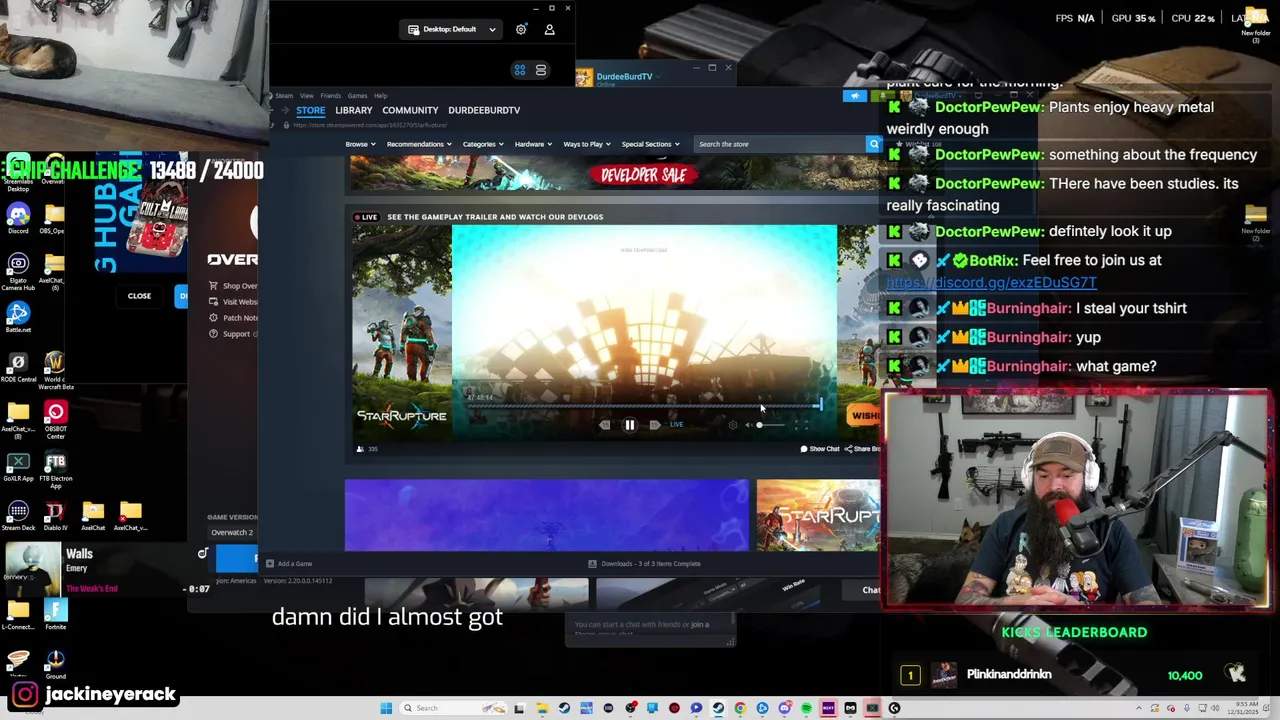The image size is (1280, 720).
Task: Open the Stream Deck desktop icon
Action: pyautogui.click(x=18, y=515)
